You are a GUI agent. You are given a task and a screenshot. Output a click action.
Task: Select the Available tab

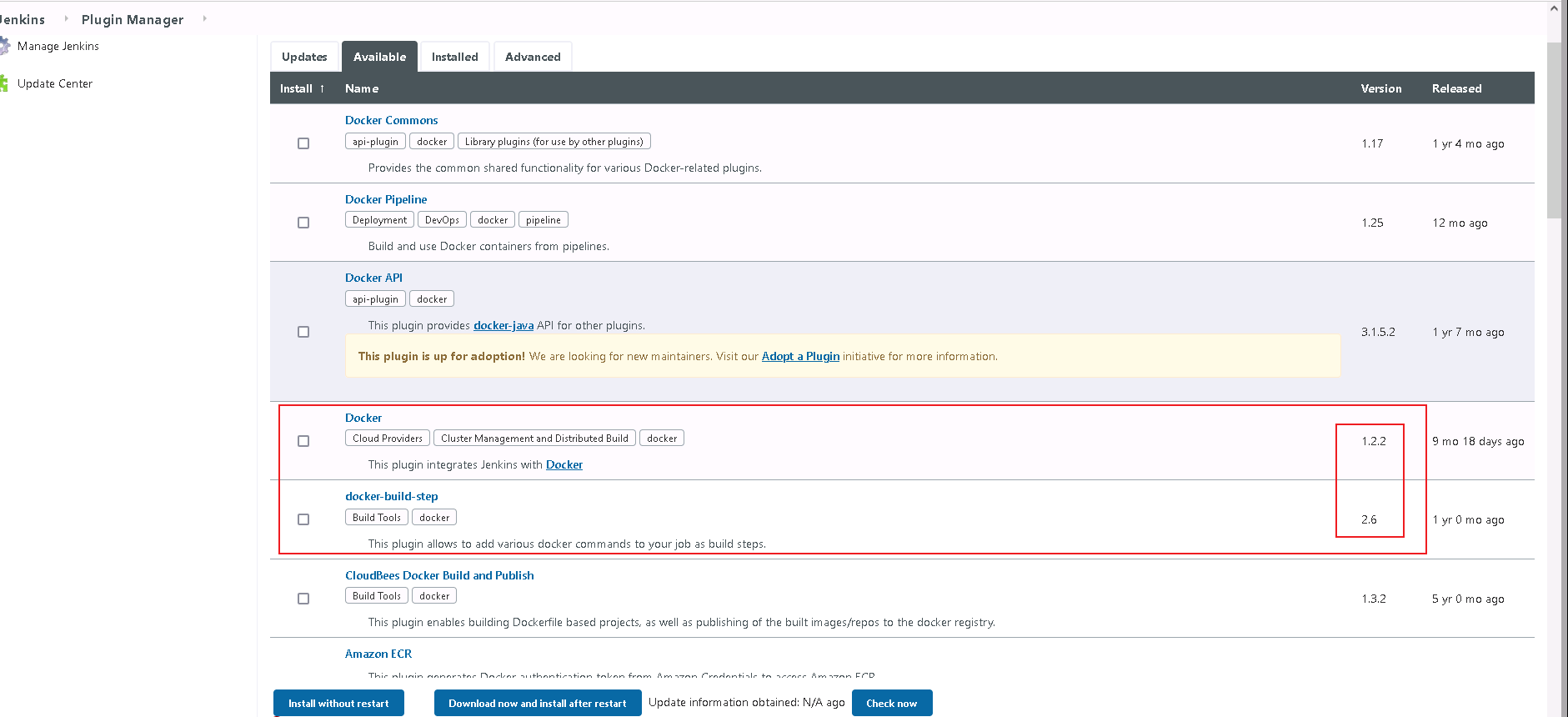(379, 57)
